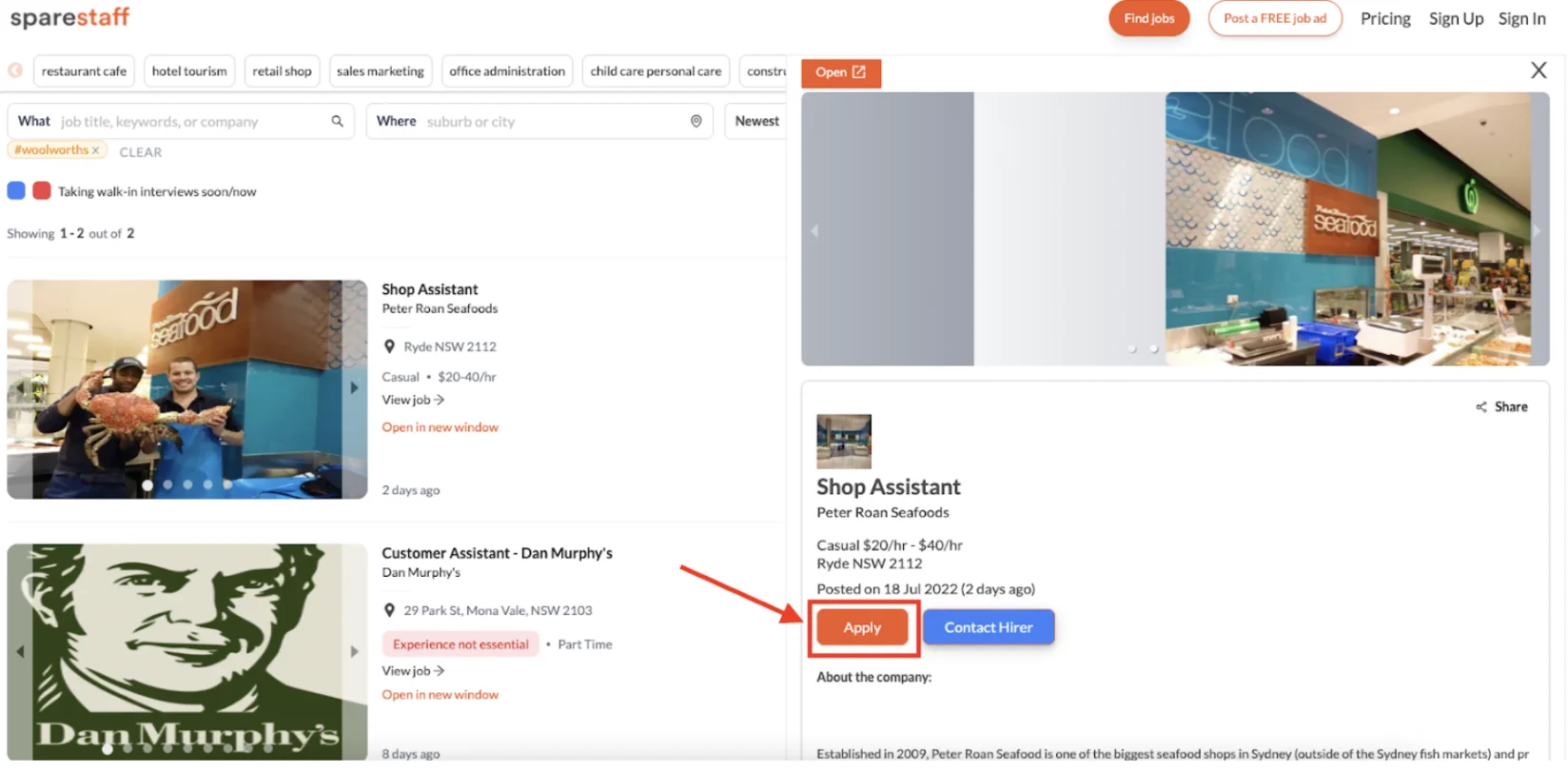
Task: Previous photo arrow on Dan Murphy's card
Action: coord(20,651)
